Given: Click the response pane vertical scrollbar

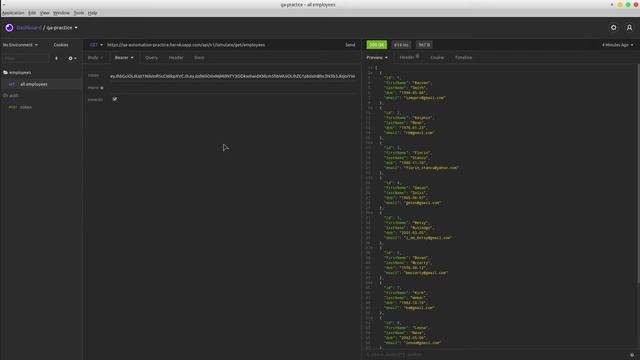Looking at the screenshot, I should [638, 173].
